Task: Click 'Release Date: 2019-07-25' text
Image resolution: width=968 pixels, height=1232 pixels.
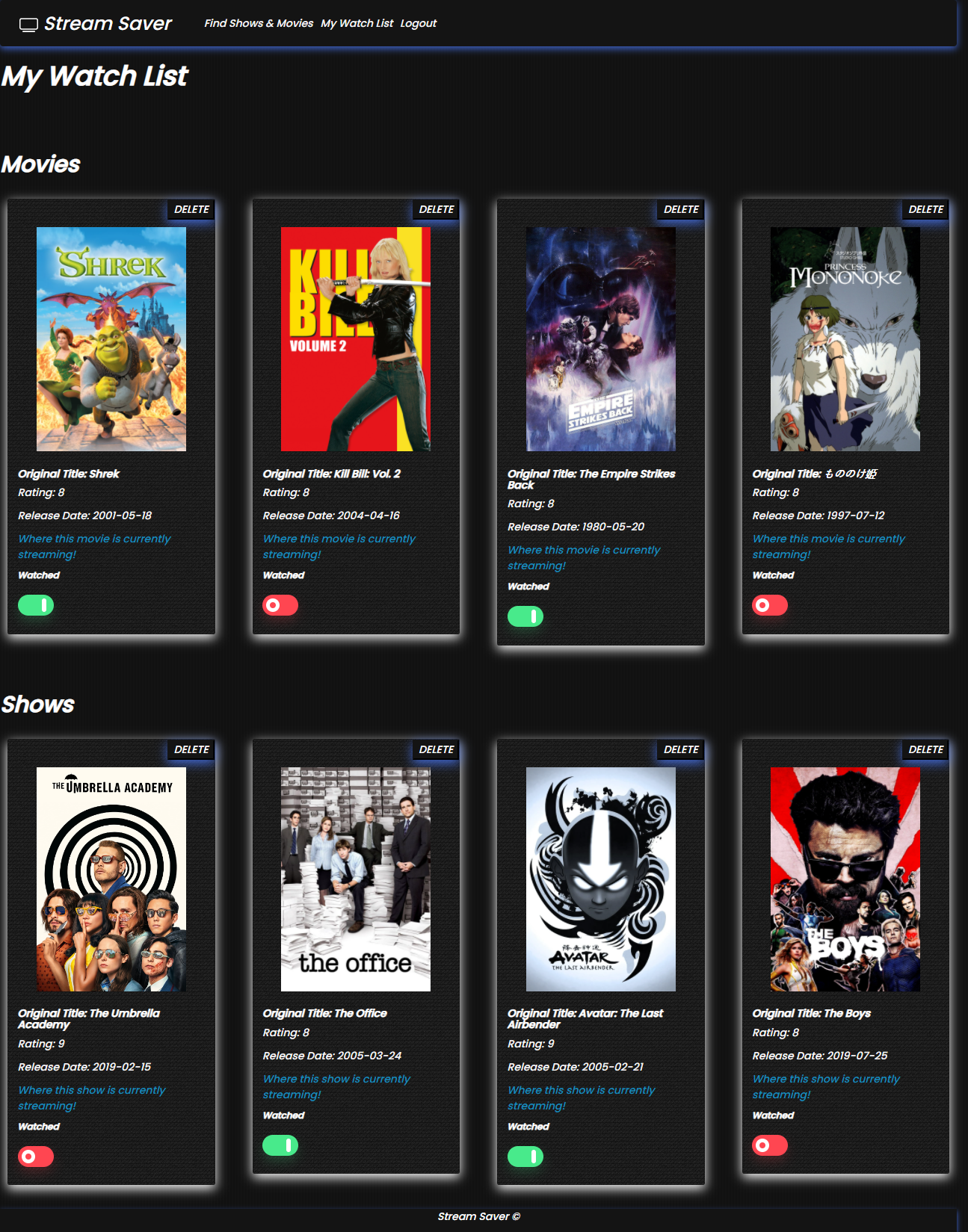Action: 820,1056
